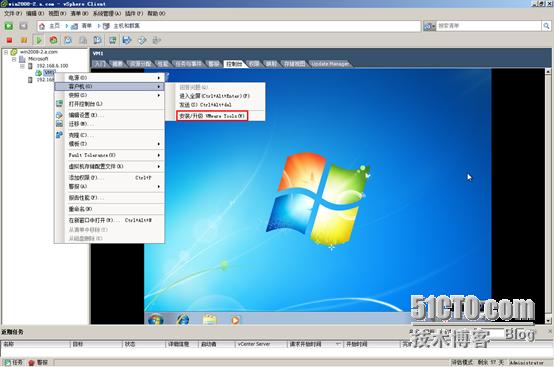This screenshot has width=554, height=367.
Task: Collapse the 192.168.6.100 host node
Action: [22, 66]
